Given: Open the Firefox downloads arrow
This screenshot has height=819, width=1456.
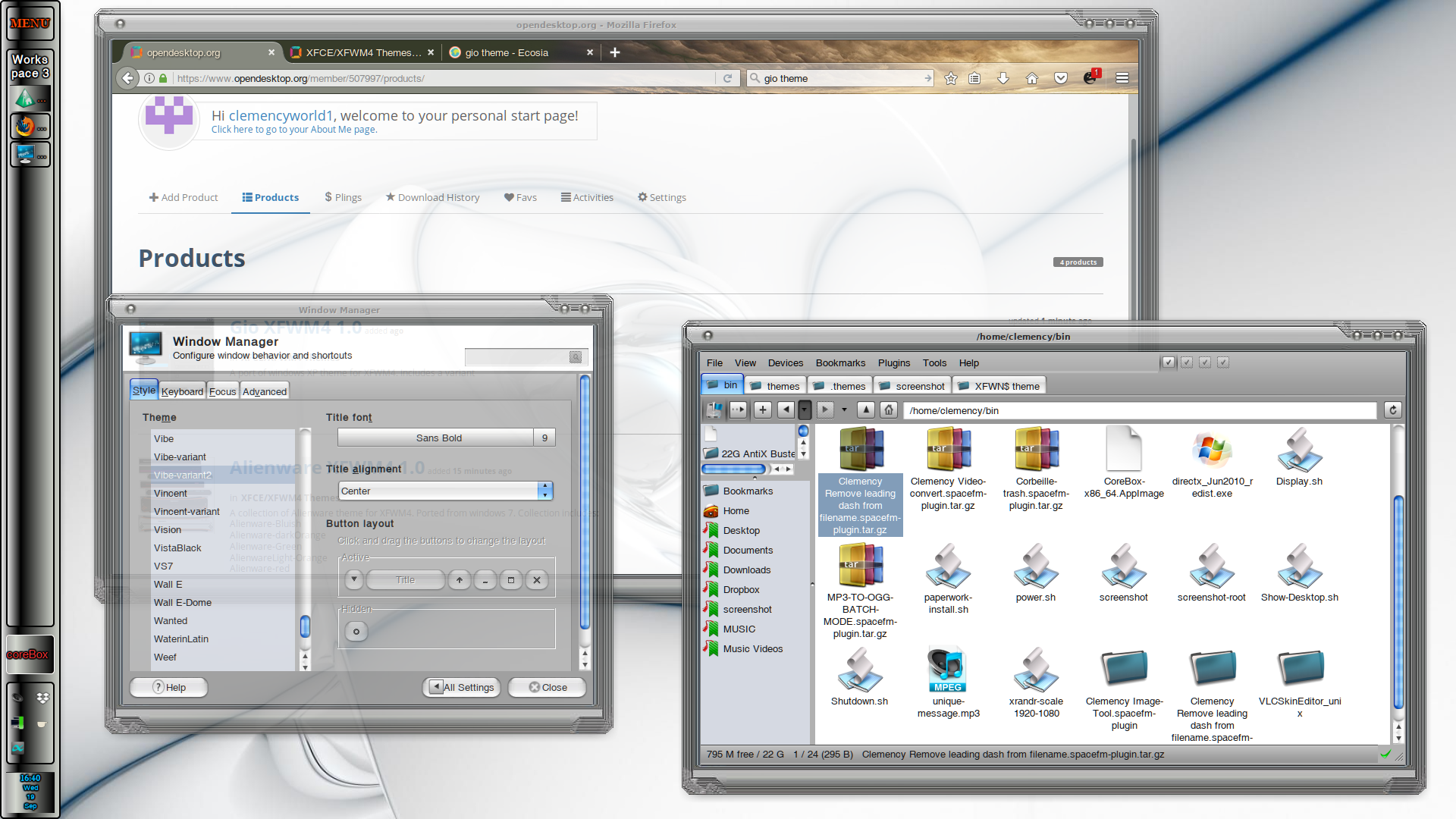Looking at the screenshot, I should (x=1003, y=78).
